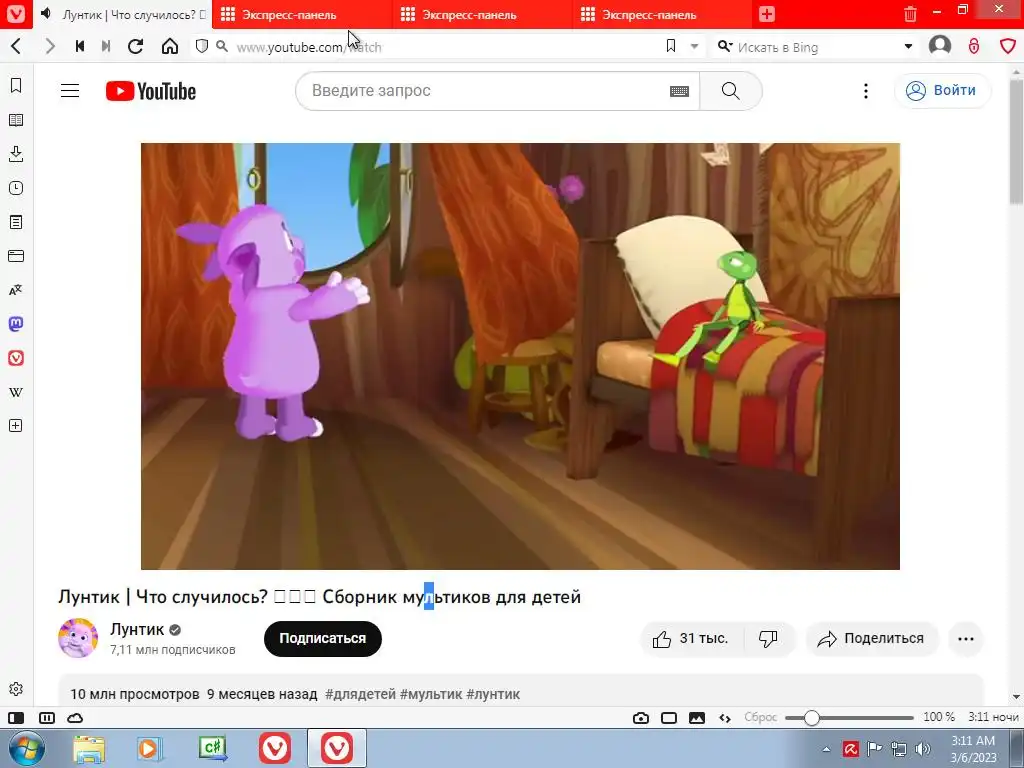The width and height of the screenshot is (1024, 768).
Task: Click the YouTube logo
Action: pyautogui.click(x=151, y=91)
